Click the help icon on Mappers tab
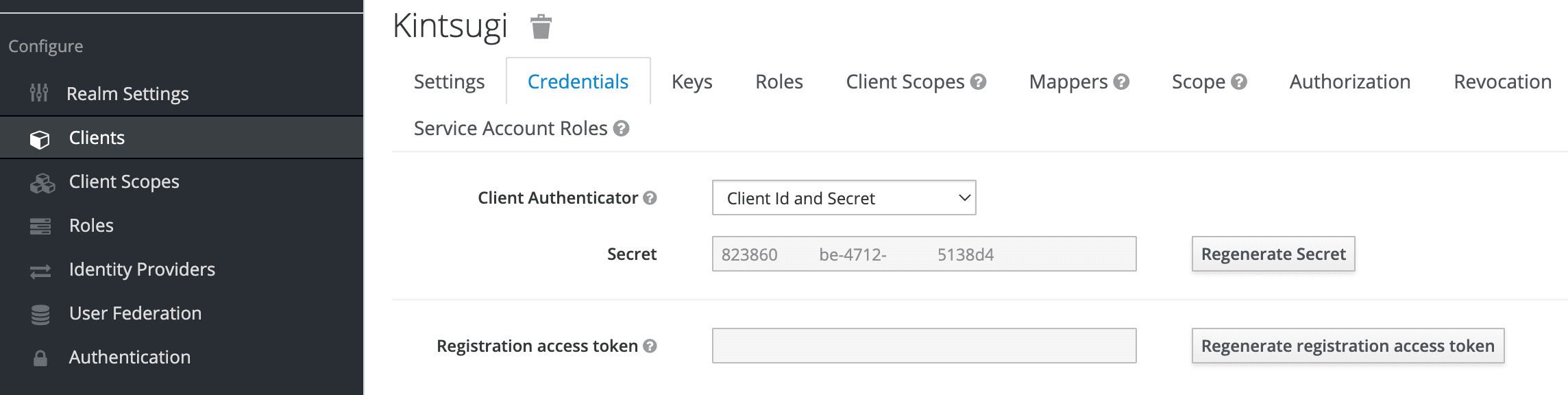Viewport: 1568px width, 395px height. (1121, 82)
